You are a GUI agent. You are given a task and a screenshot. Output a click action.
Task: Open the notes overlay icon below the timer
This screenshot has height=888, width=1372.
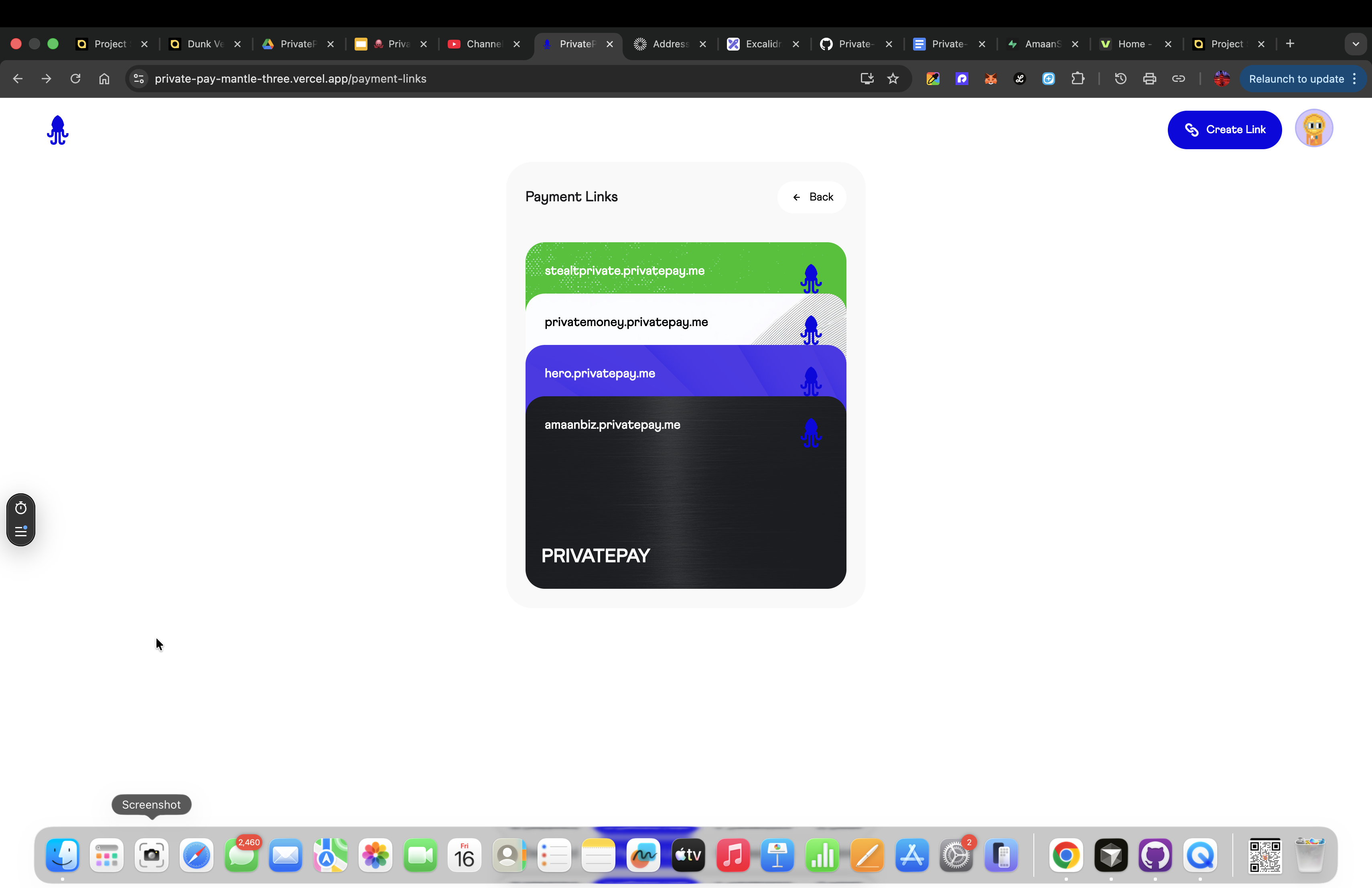click(21, 532)
